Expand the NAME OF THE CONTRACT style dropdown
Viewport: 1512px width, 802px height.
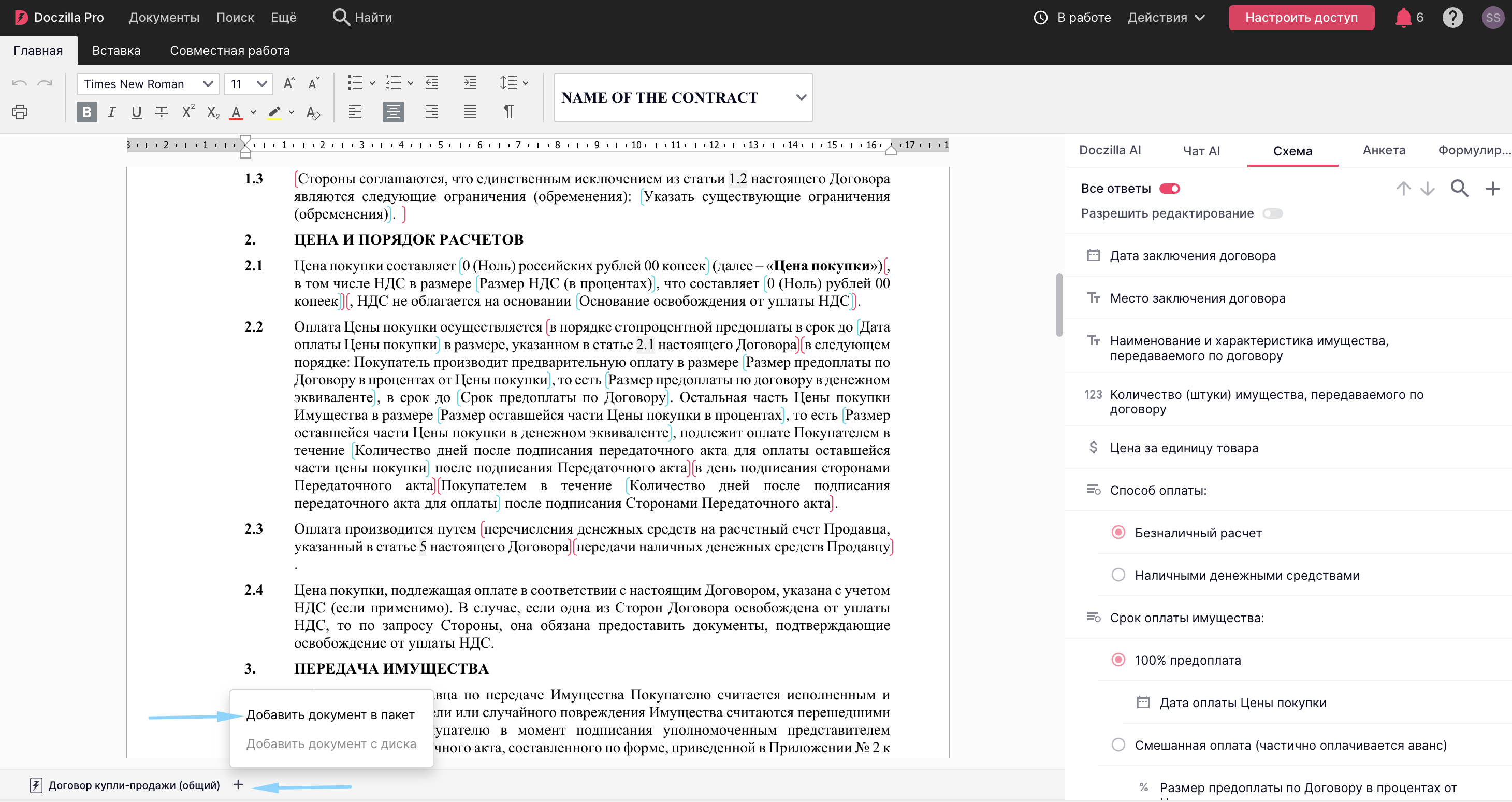pyautogui.click(x=801, y=97)
